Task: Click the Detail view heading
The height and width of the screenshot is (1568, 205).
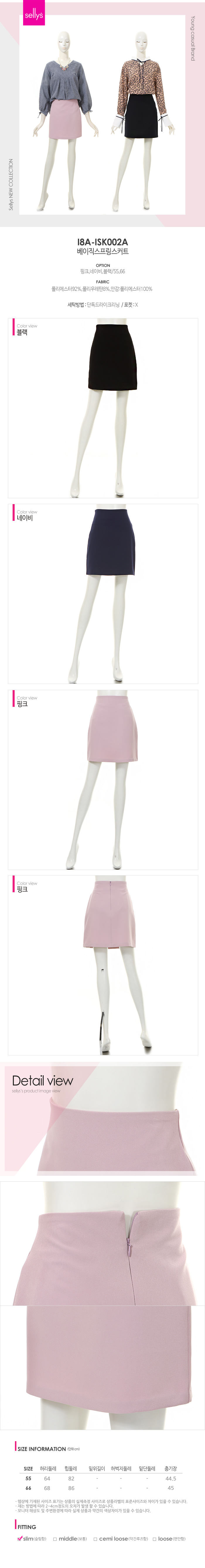Action: (x=42, y=1080)
